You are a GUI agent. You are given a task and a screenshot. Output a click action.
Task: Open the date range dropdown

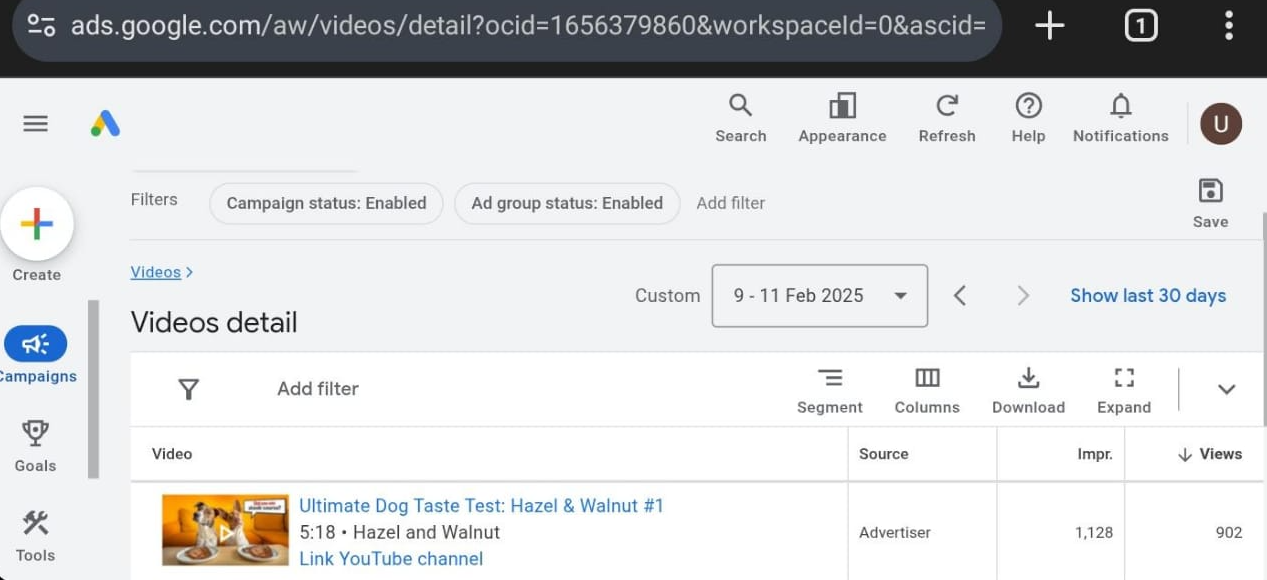pyautogui.click(x=819, y=296)
